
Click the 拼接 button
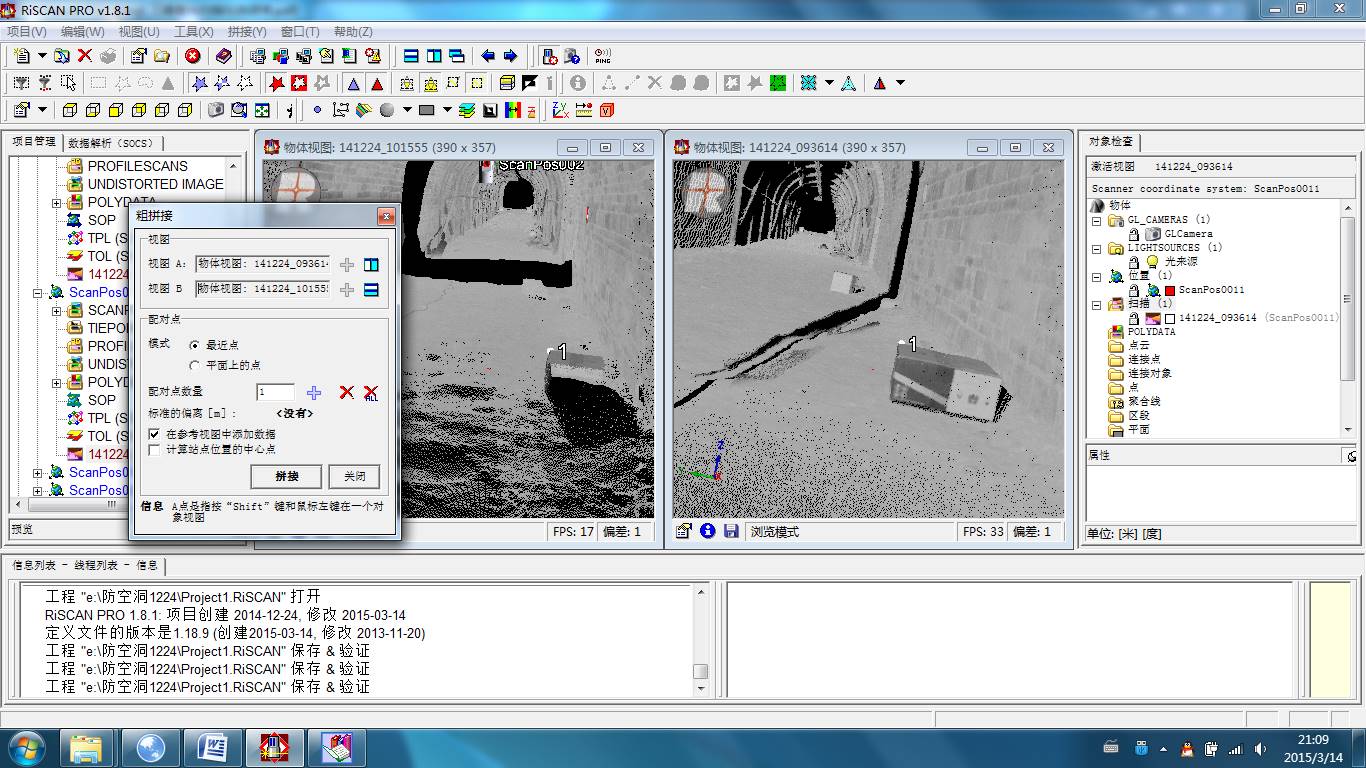[286, 476]
